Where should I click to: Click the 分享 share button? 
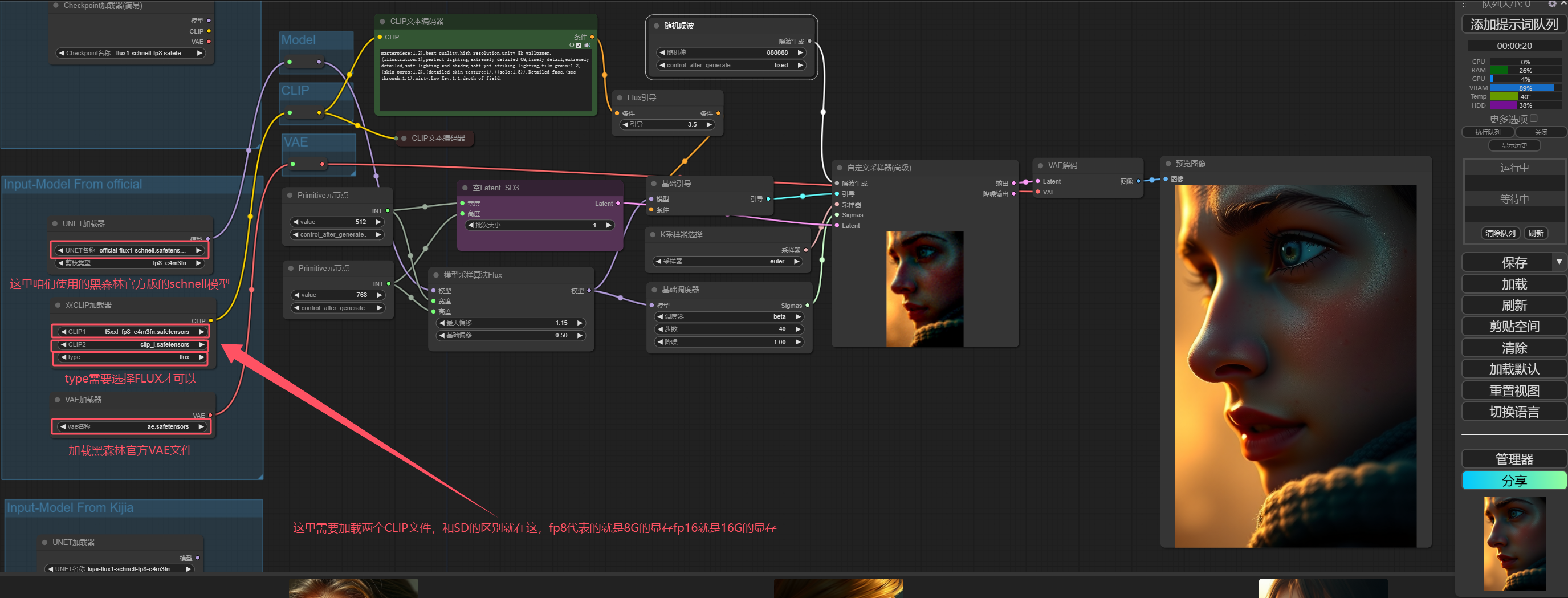tap(1514, 481)
